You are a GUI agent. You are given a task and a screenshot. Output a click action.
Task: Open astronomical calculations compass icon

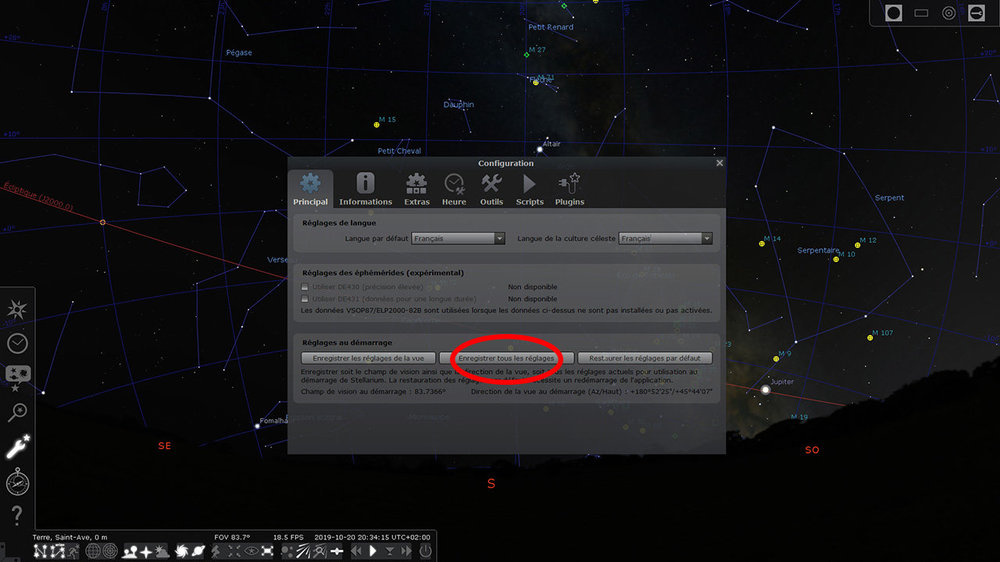17,482
